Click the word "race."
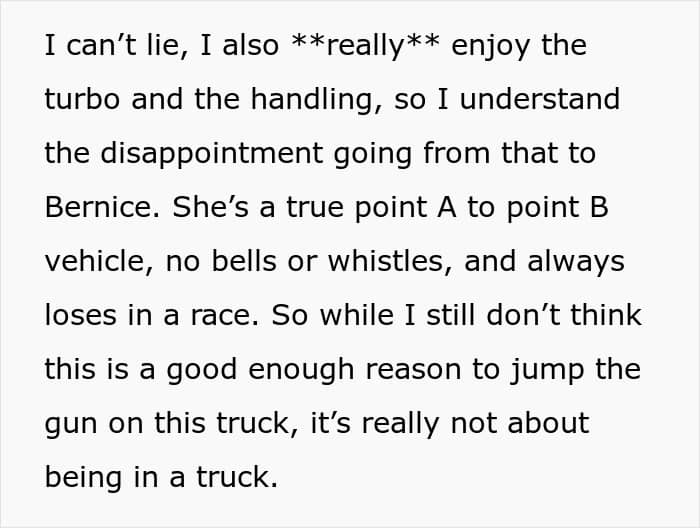The height and width of the screenshot is (528, 700). 225,317
